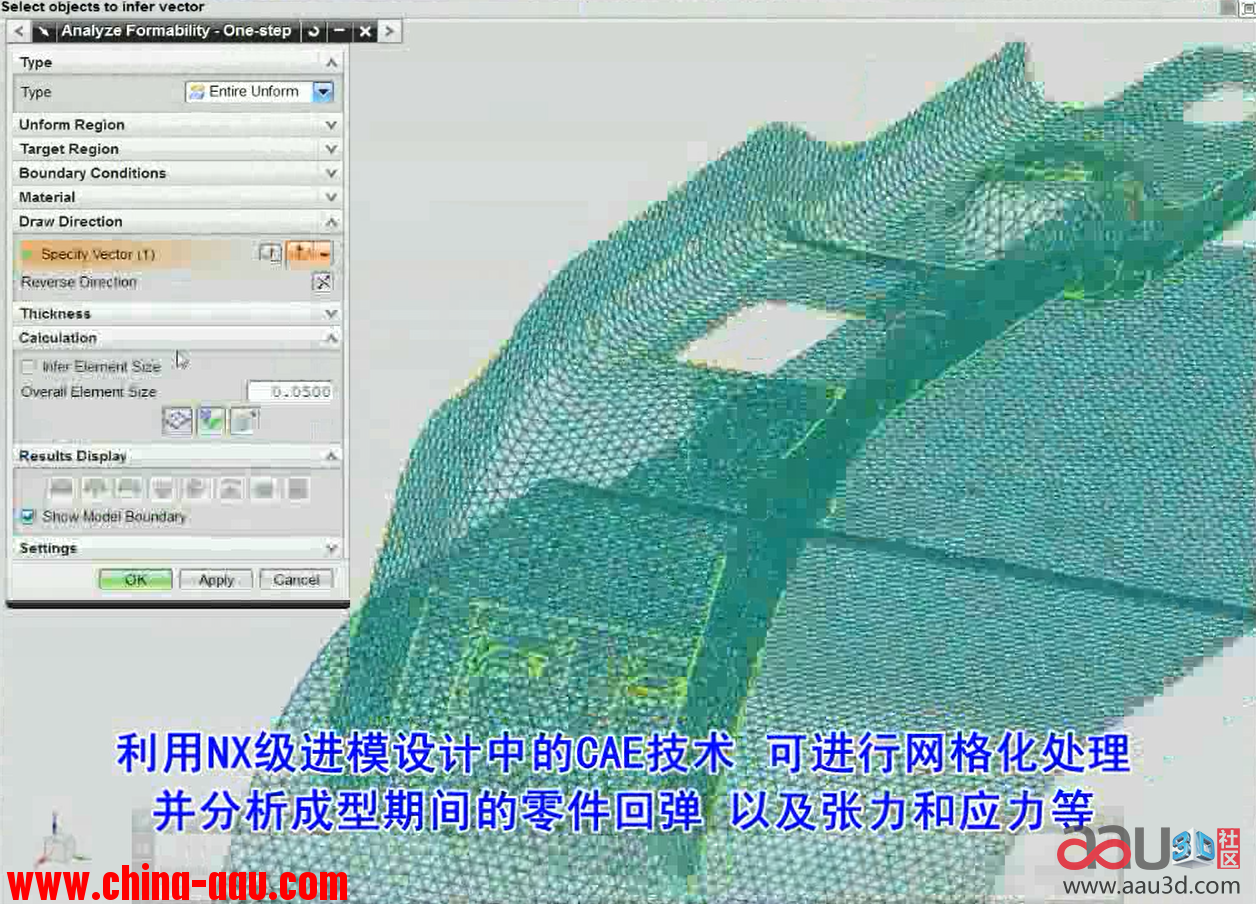The width and height of the screenshot is (1256, 904).
Task: Click the right arrow in the dialog title bar
Action: pos(389,31)
